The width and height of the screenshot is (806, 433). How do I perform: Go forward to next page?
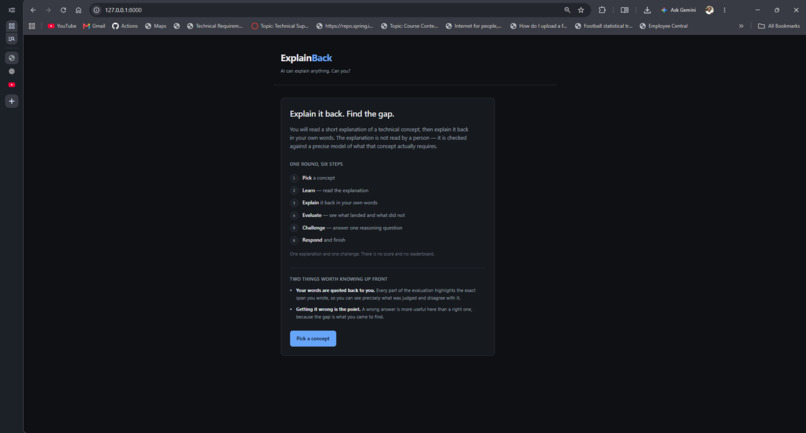48,10
